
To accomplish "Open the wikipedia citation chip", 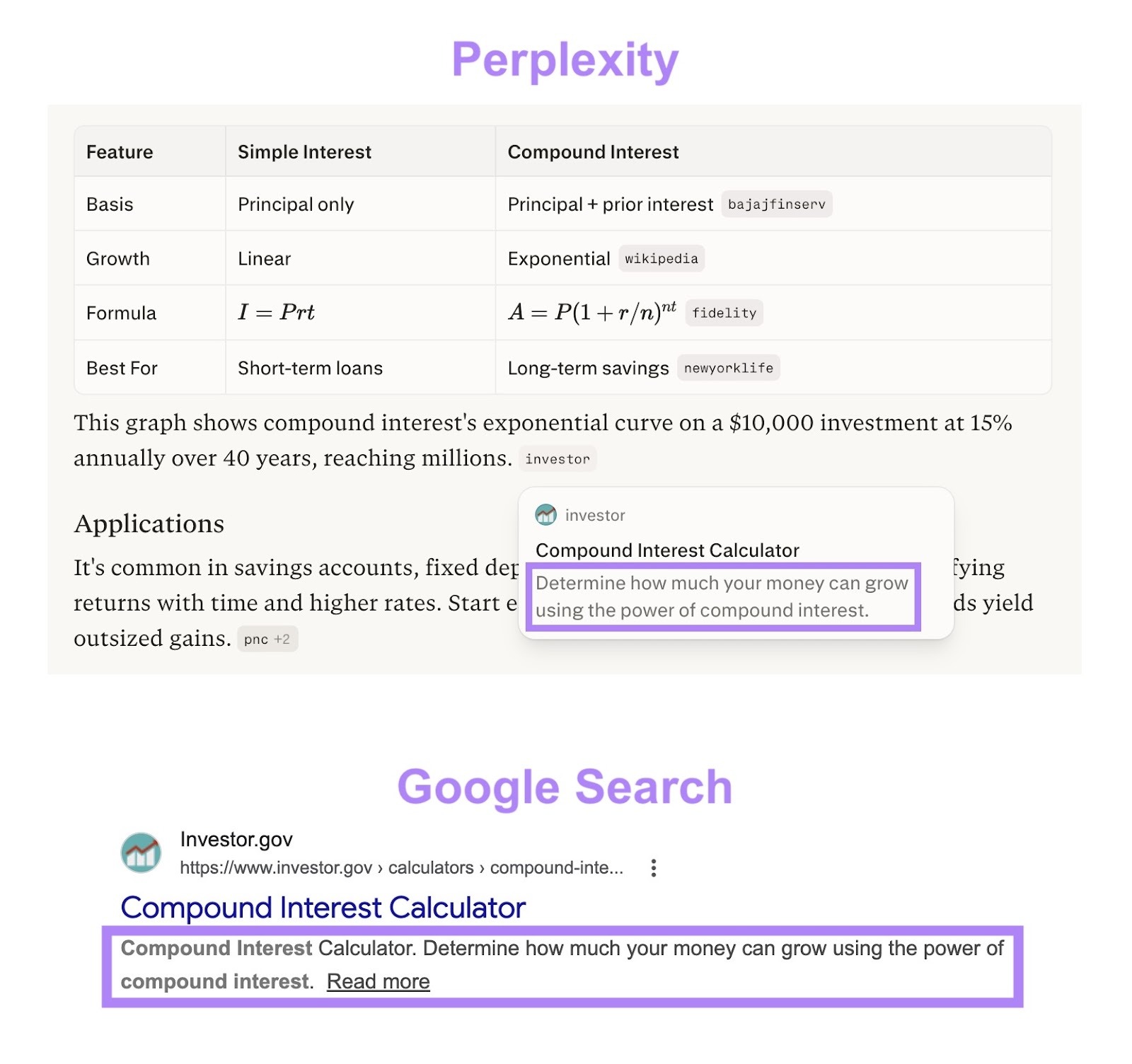I will pos(661,259).
